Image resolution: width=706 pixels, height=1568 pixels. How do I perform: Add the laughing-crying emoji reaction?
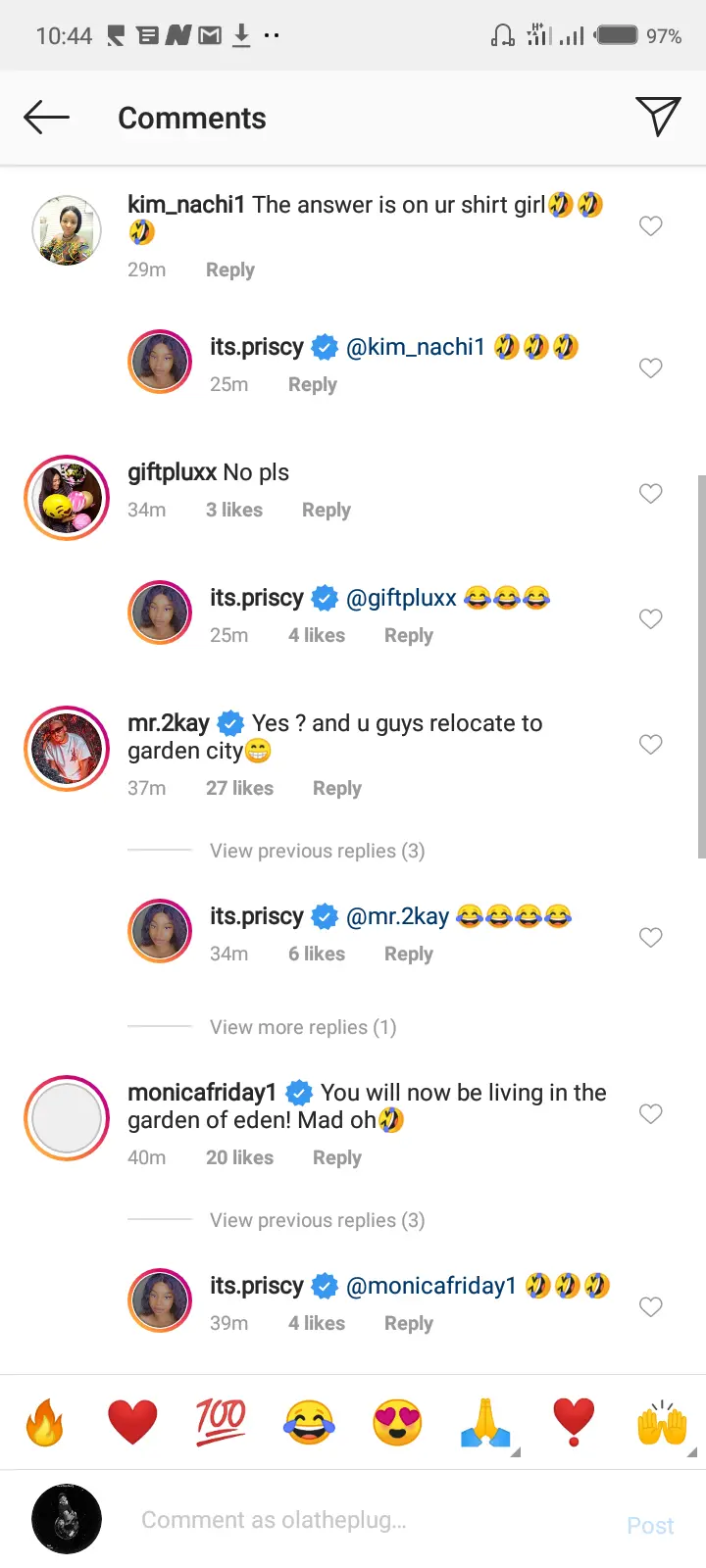[x=309, y=1422]
